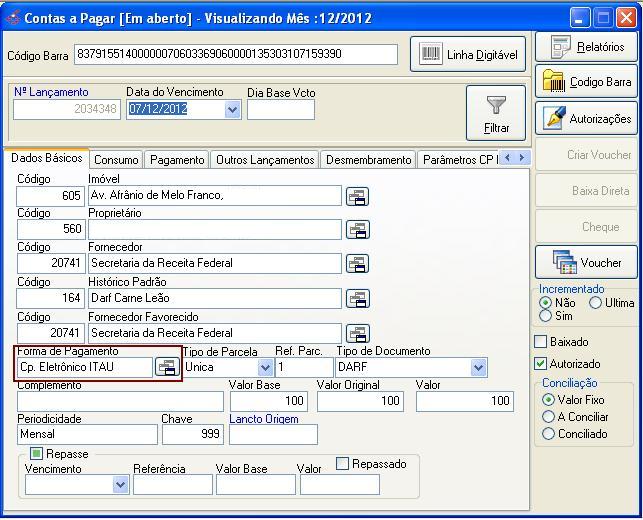Switch to the Pagamento tab
Viewport: 643px width, 520px height.
click(x=177, y=160)
